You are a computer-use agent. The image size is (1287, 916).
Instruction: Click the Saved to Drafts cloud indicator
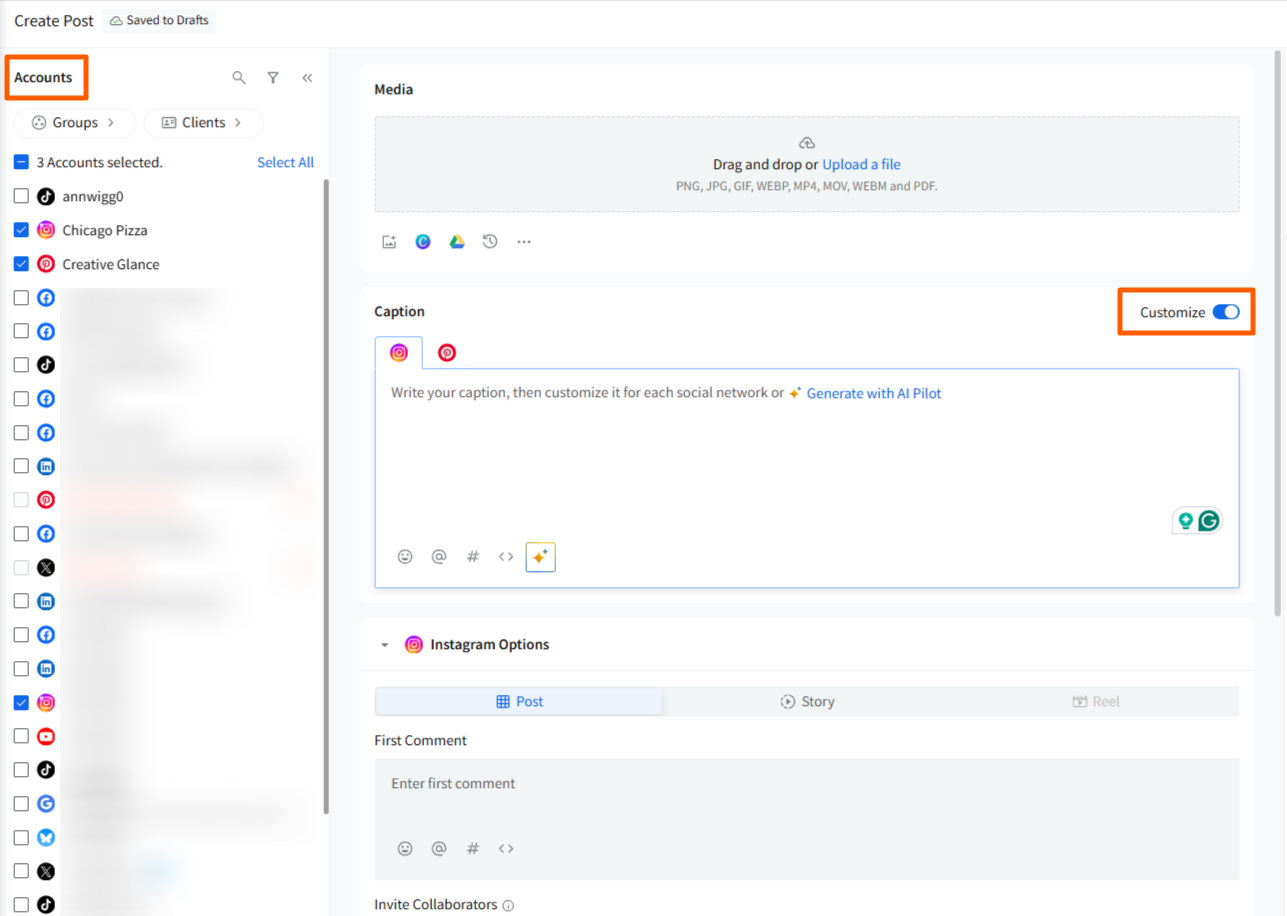click(x=159, y=20)
